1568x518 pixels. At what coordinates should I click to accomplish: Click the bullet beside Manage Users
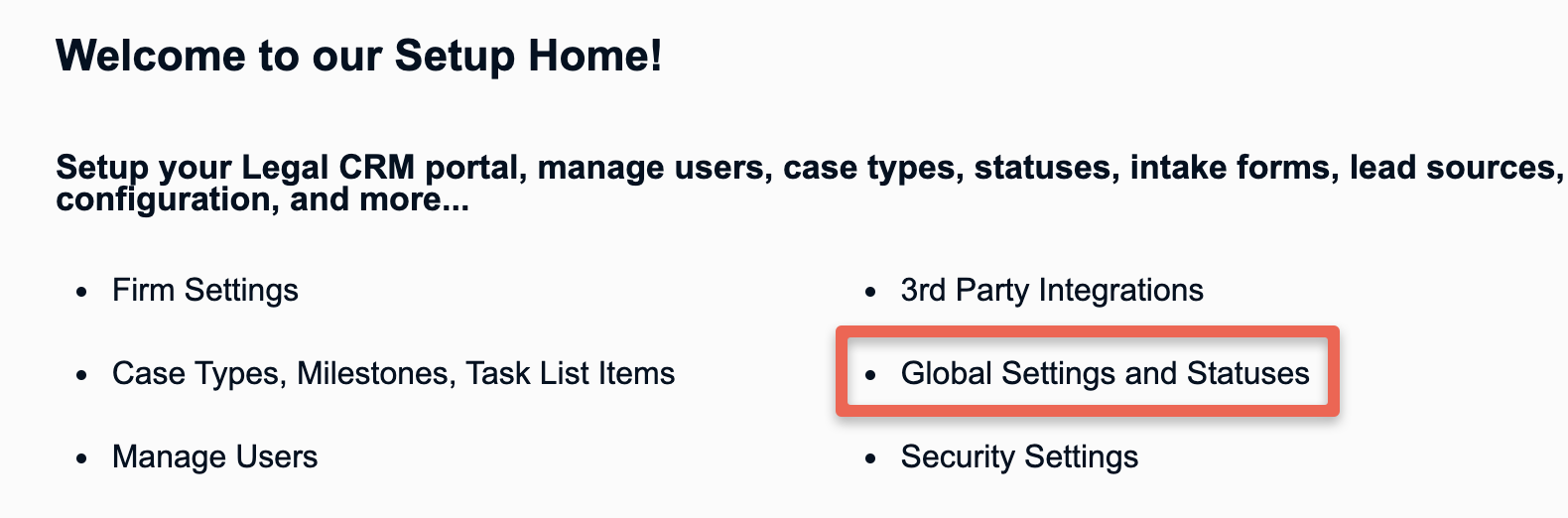pos(82,458)
